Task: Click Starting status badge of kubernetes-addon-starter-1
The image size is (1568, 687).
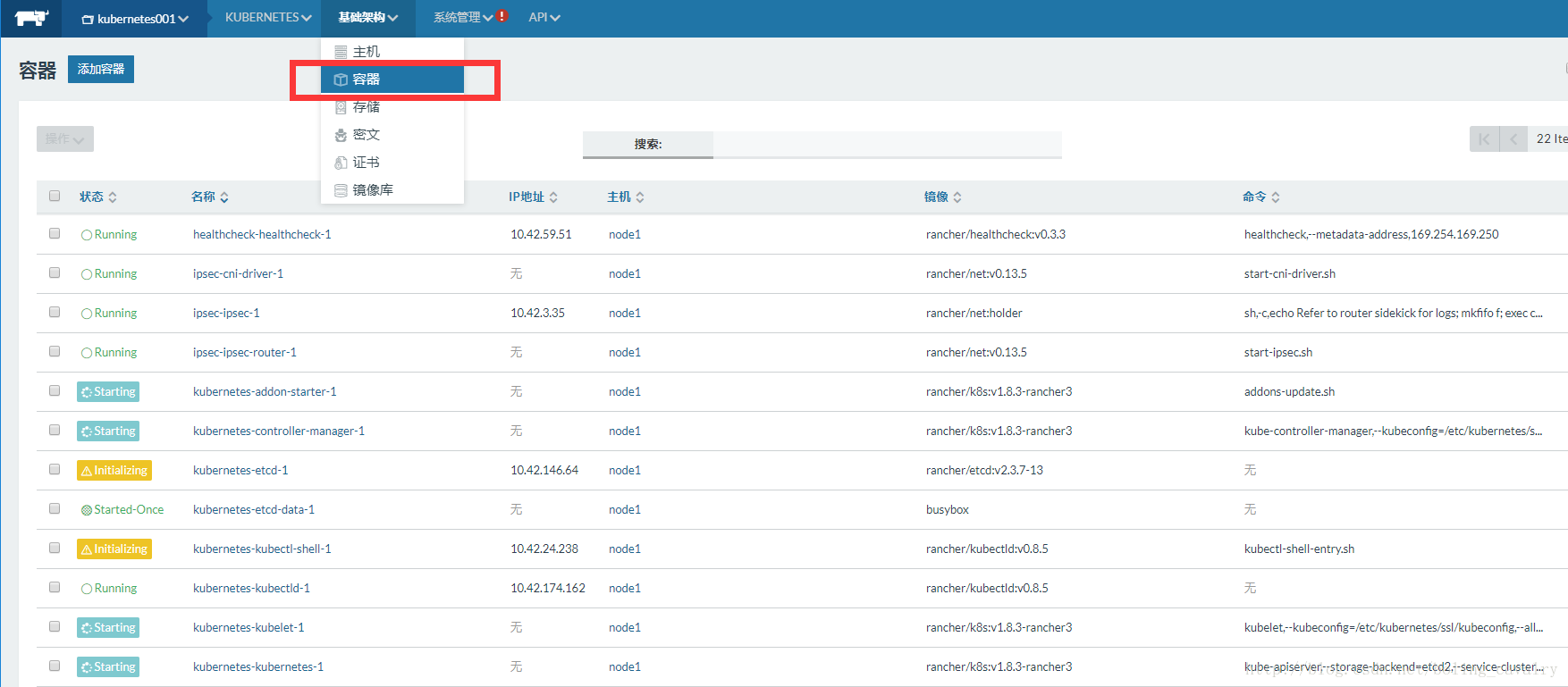Action: pyautogui.click(x=108, y=391)
